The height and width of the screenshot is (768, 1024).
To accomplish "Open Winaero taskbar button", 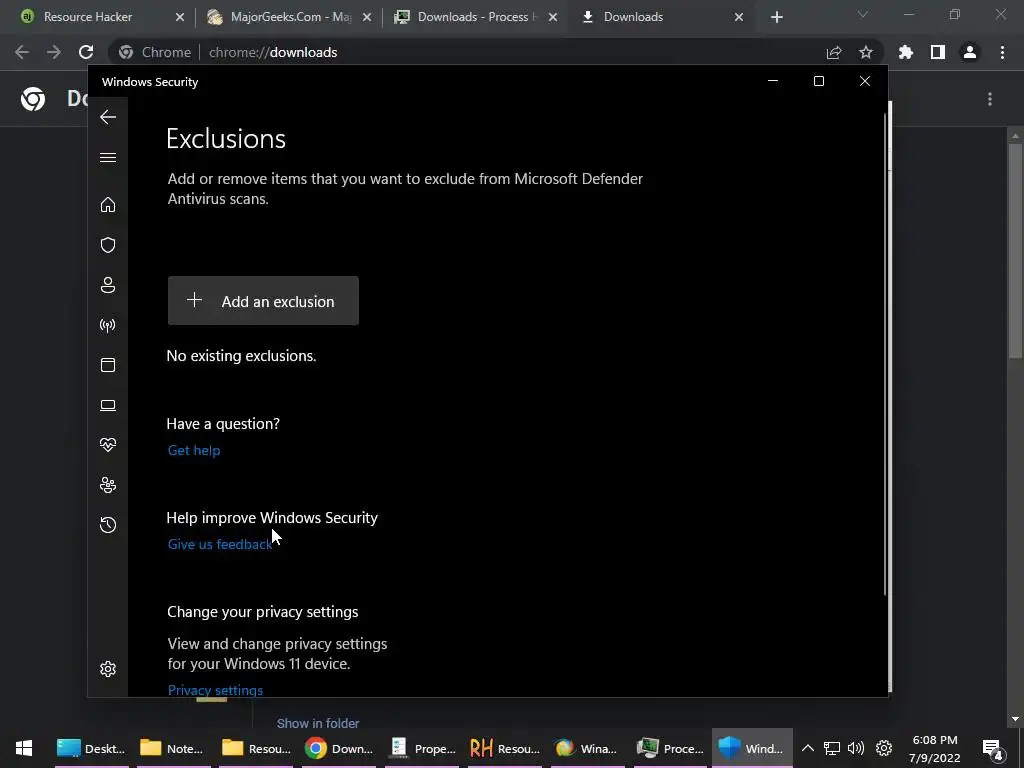I will pyautogui.click(x=586, y=748).
